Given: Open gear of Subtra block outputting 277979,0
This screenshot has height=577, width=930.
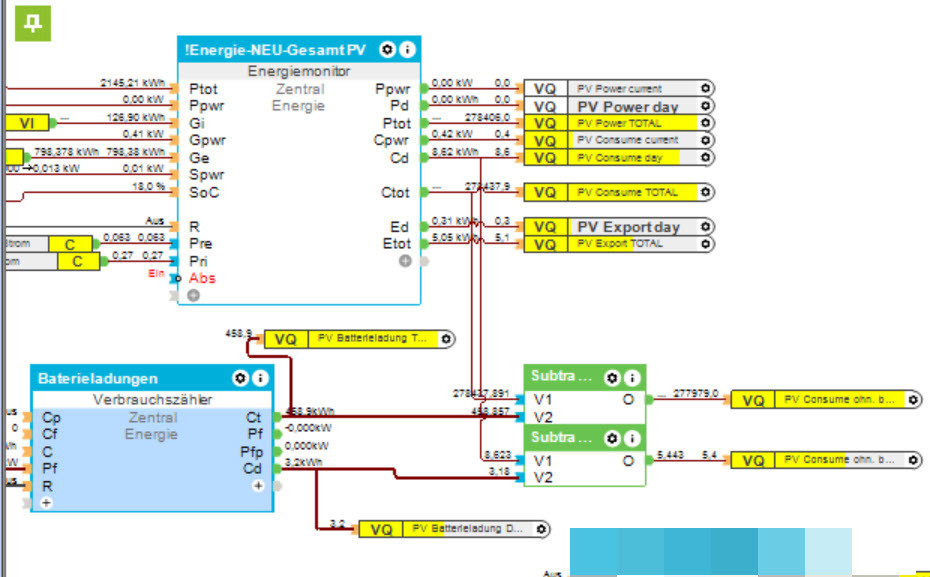Looking at the screenshot, I should click(x=612, y=378).
